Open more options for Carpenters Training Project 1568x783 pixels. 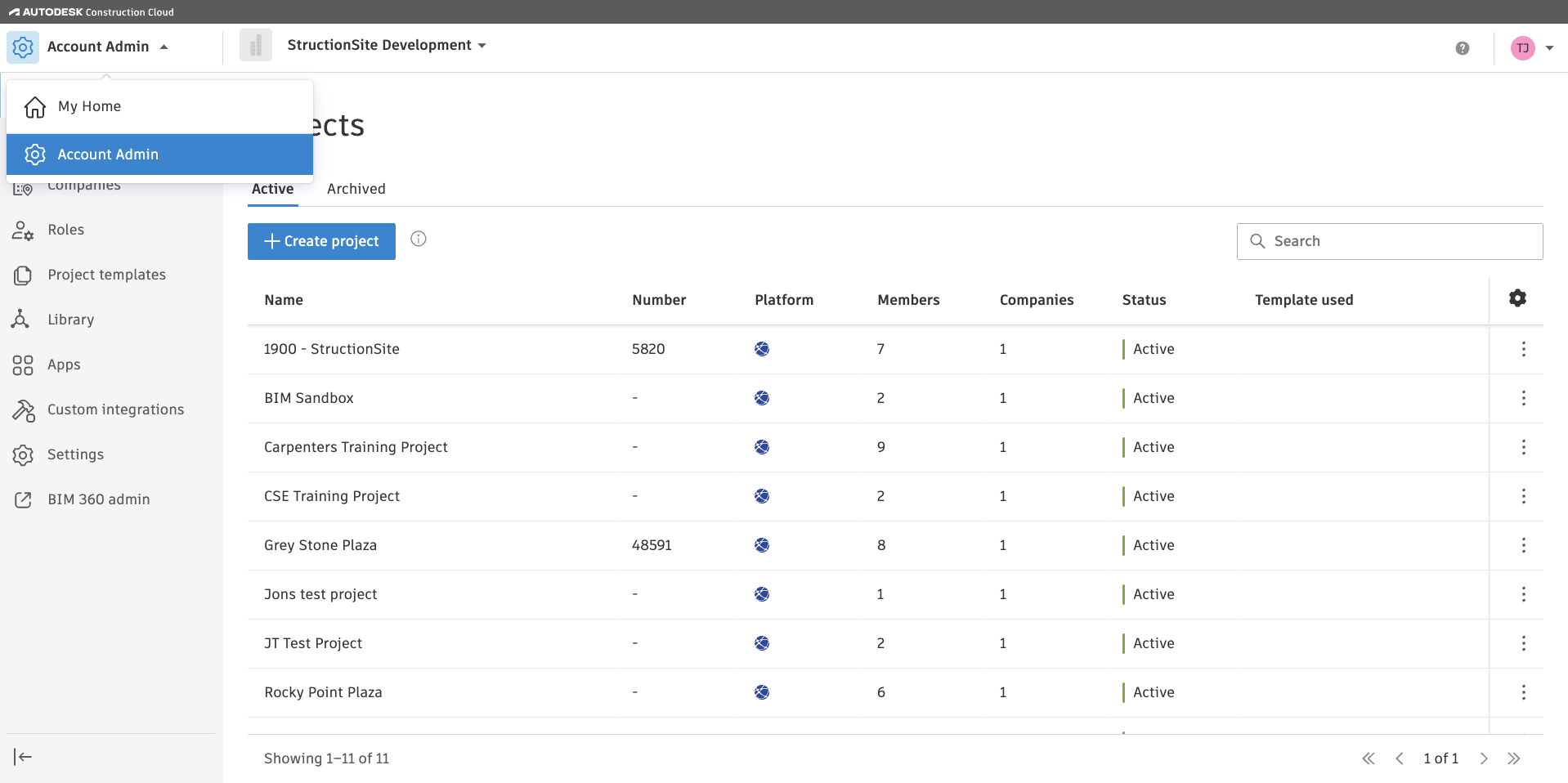(1524, 447)
